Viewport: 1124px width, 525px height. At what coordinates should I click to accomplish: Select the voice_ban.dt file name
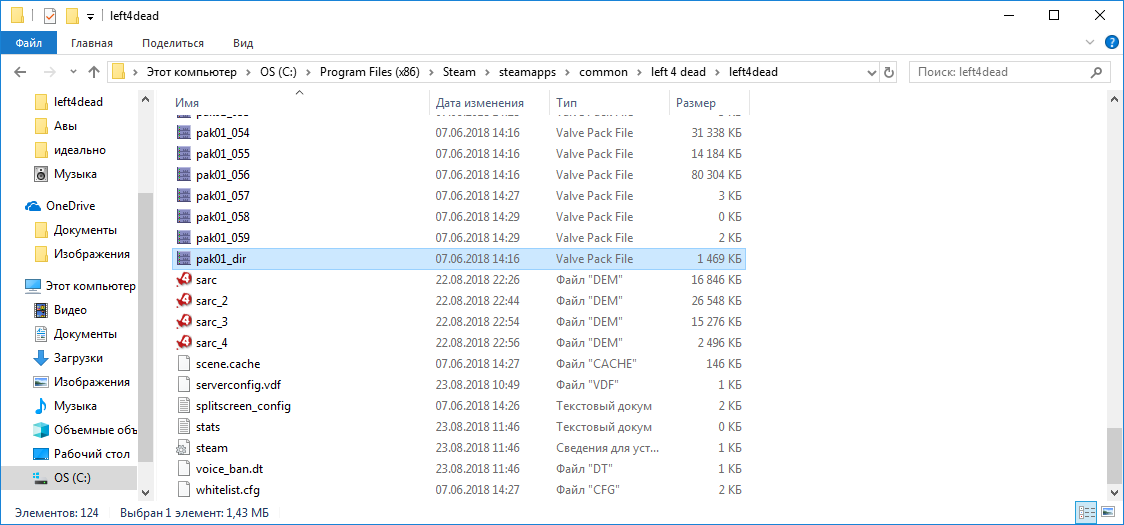click(x=230, y=469)
